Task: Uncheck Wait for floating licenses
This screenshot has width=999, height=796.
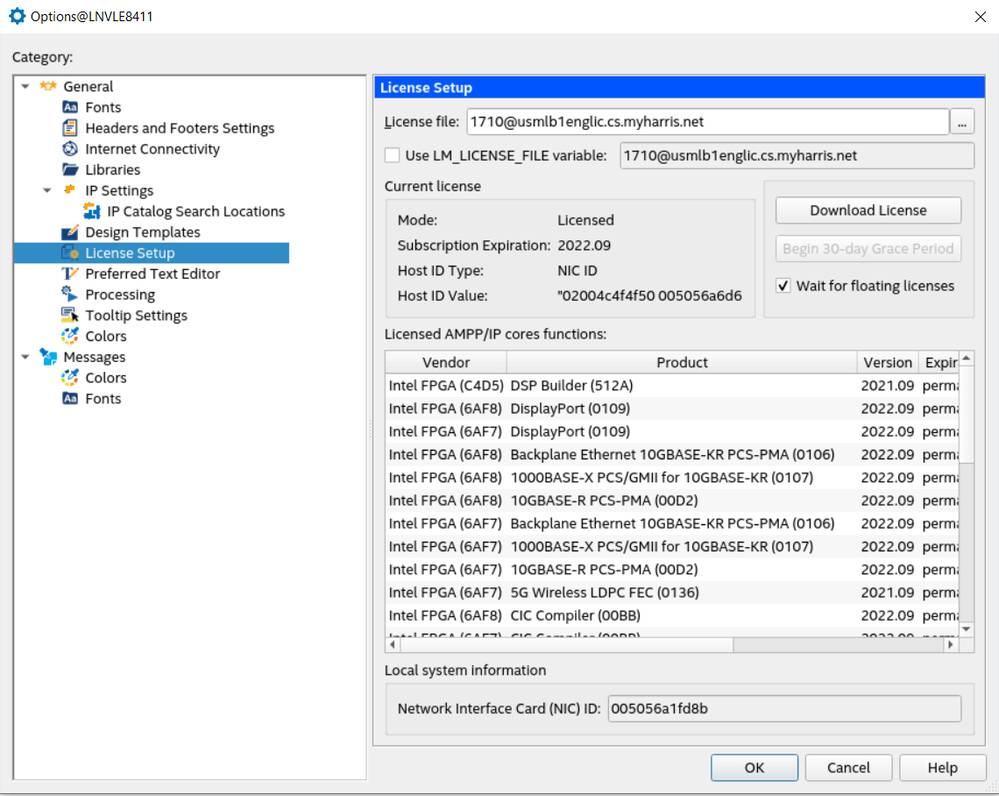Action: pyautogui.click(x=784, y=286)
